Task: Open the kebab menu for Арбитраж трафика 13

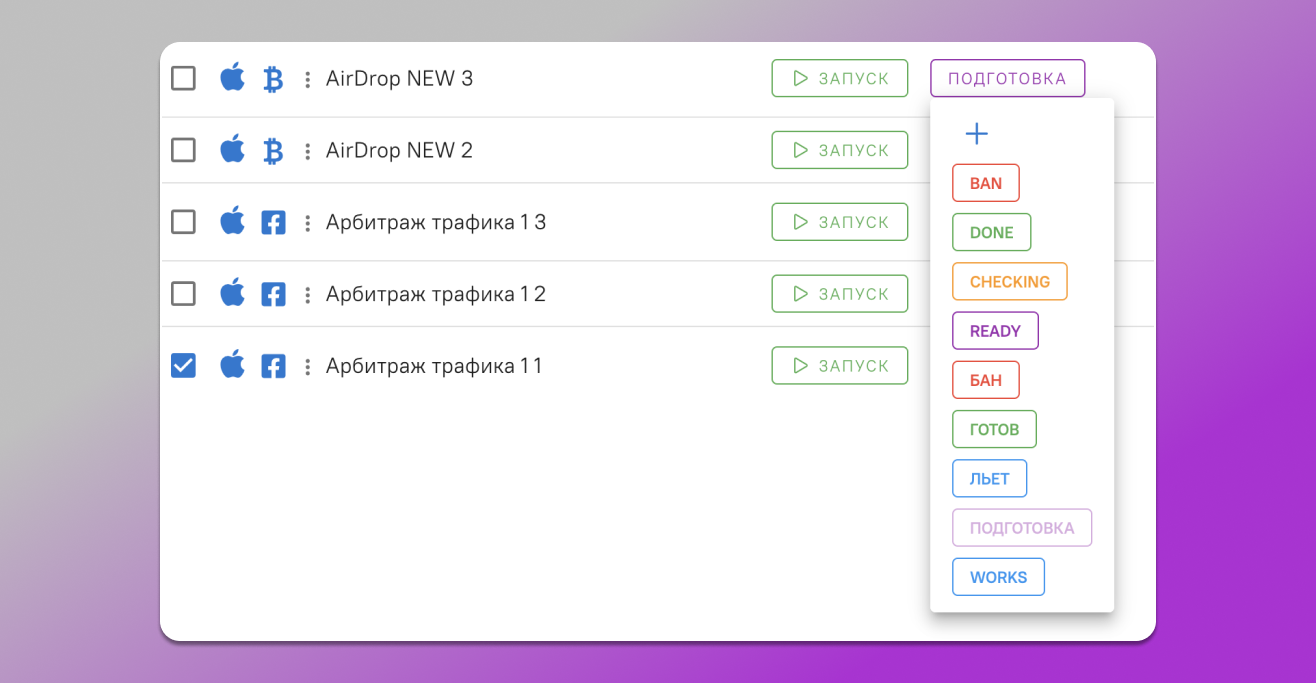Action: point(307,222)
